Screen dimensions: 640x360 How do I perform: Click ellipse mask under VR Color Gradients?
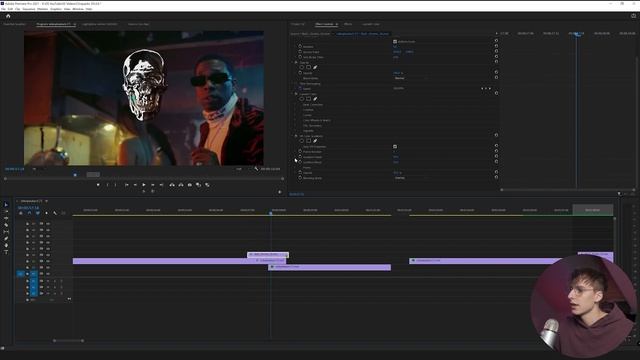(302, 141)
